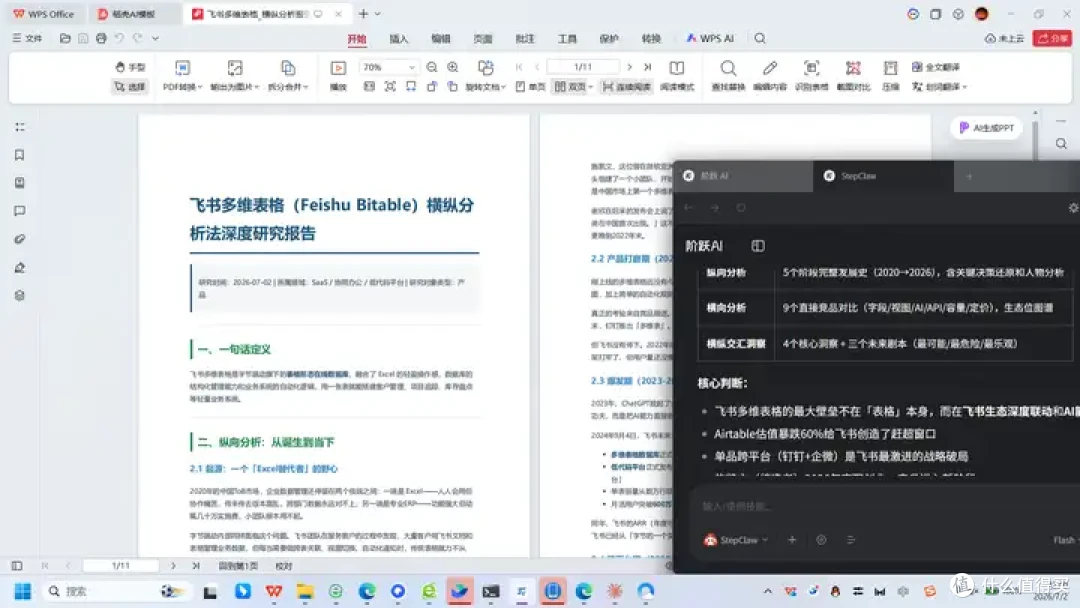Open a new tab with the plus button

click(363, 14)
